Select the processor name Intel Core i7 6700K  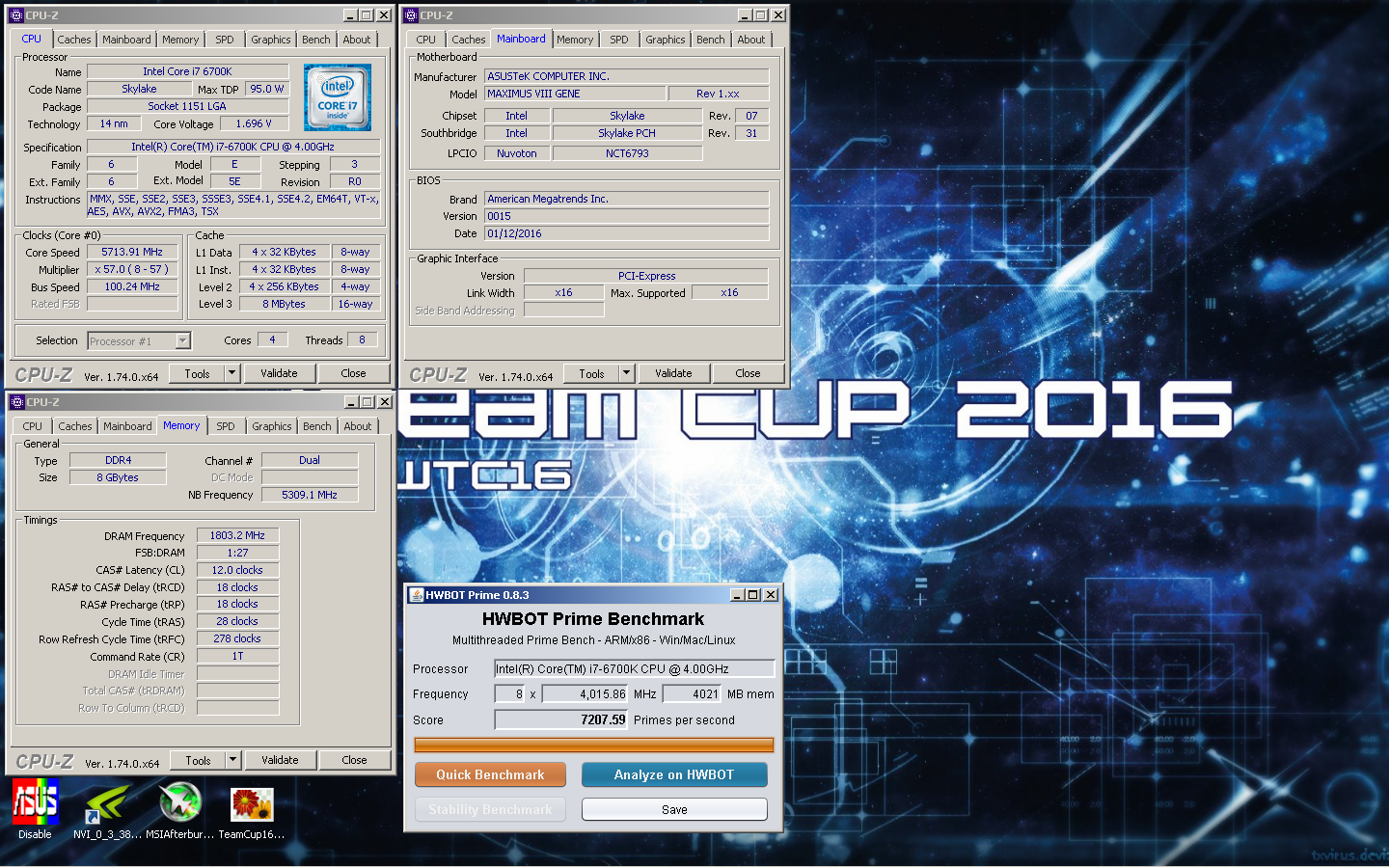(x=187, y=71)
